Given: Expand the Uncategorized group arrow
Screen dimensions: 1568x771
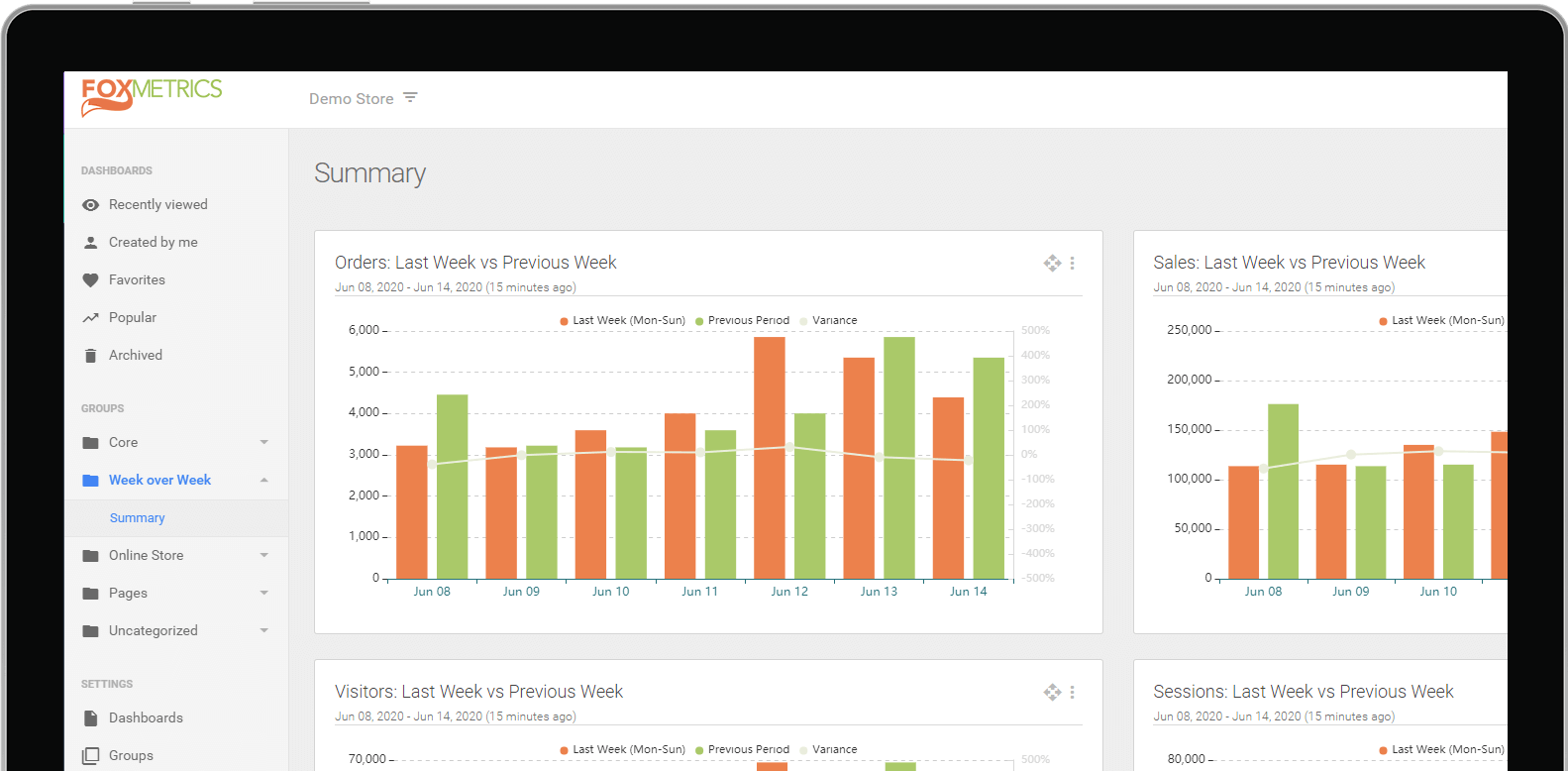Looking at the screenshot, I should pyautogui.click(x=264, y=631).
